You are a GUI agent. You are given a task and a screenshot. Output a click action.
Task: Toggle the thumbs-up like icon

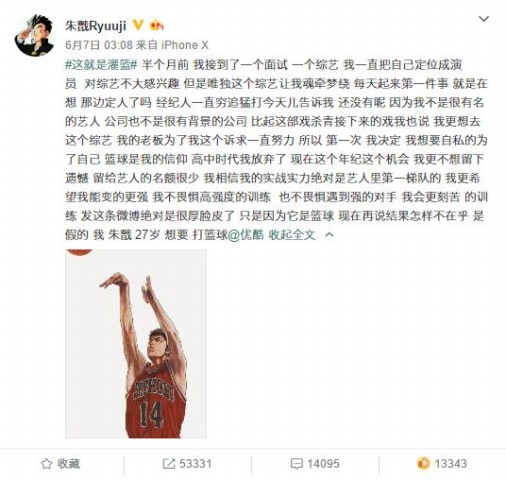click(x=423, y=464)
